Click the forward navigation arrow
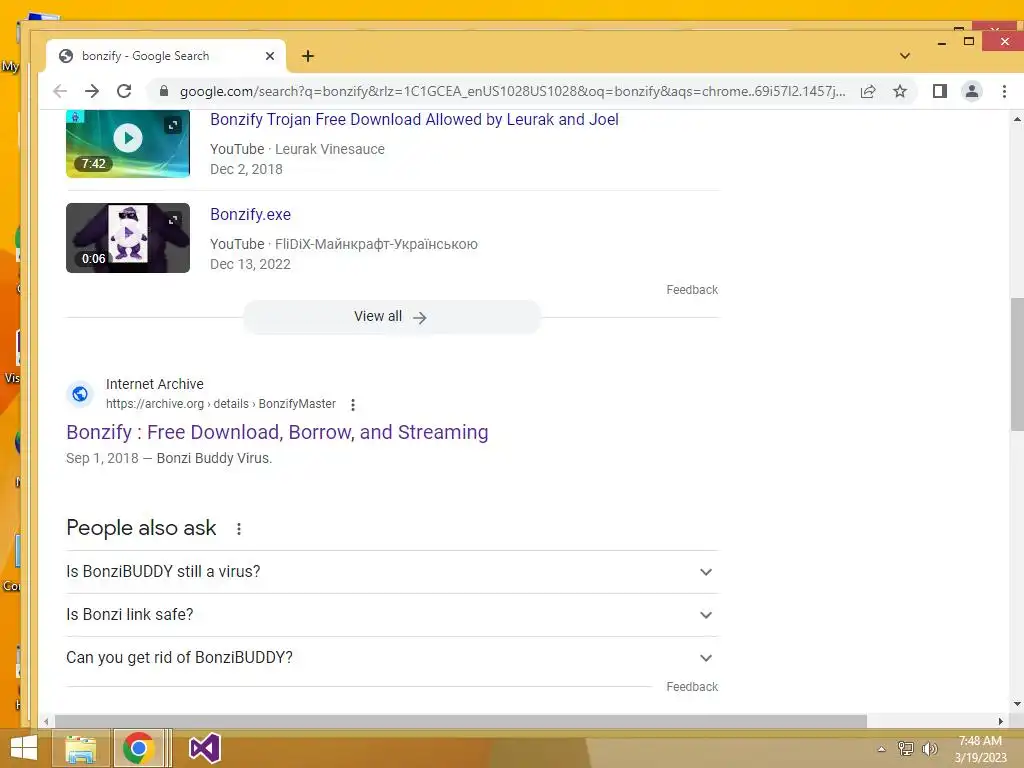Viewport: 1024px width, 768px height. click(92, 91)
